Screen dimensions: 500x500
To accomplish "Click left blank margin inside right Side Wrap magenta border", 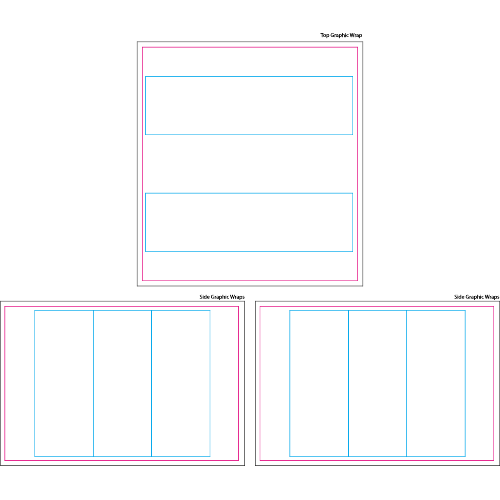I will 275,383.
